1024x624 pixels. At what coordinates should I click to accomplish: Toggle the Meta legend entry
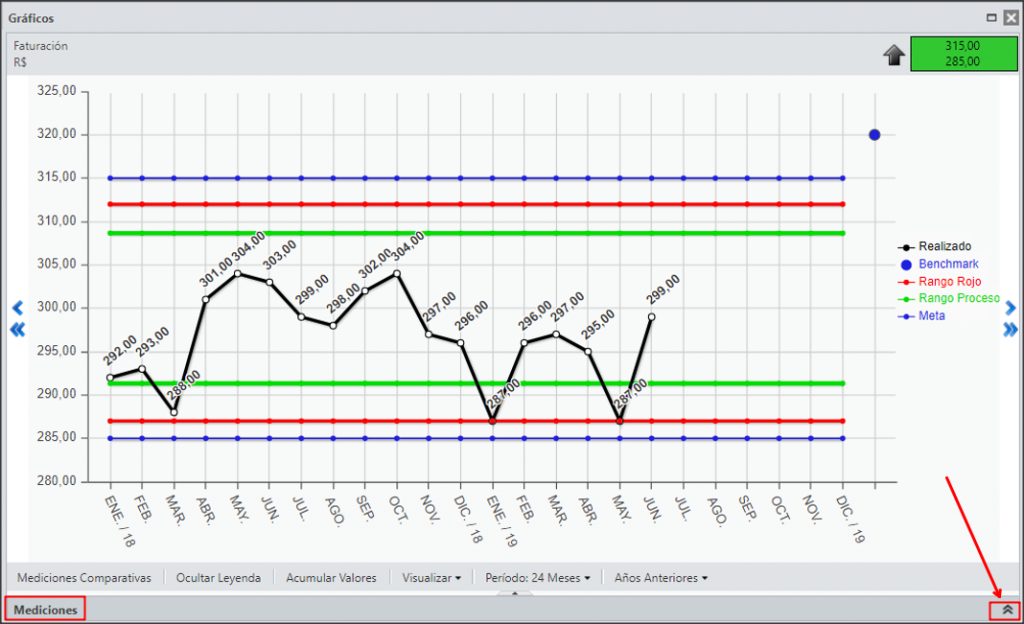[922, 316]
